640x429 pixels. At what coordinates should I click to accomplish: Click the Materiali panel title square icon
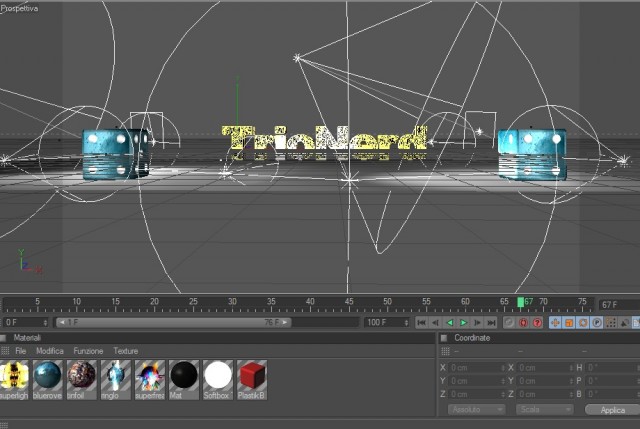click(3, 338)
